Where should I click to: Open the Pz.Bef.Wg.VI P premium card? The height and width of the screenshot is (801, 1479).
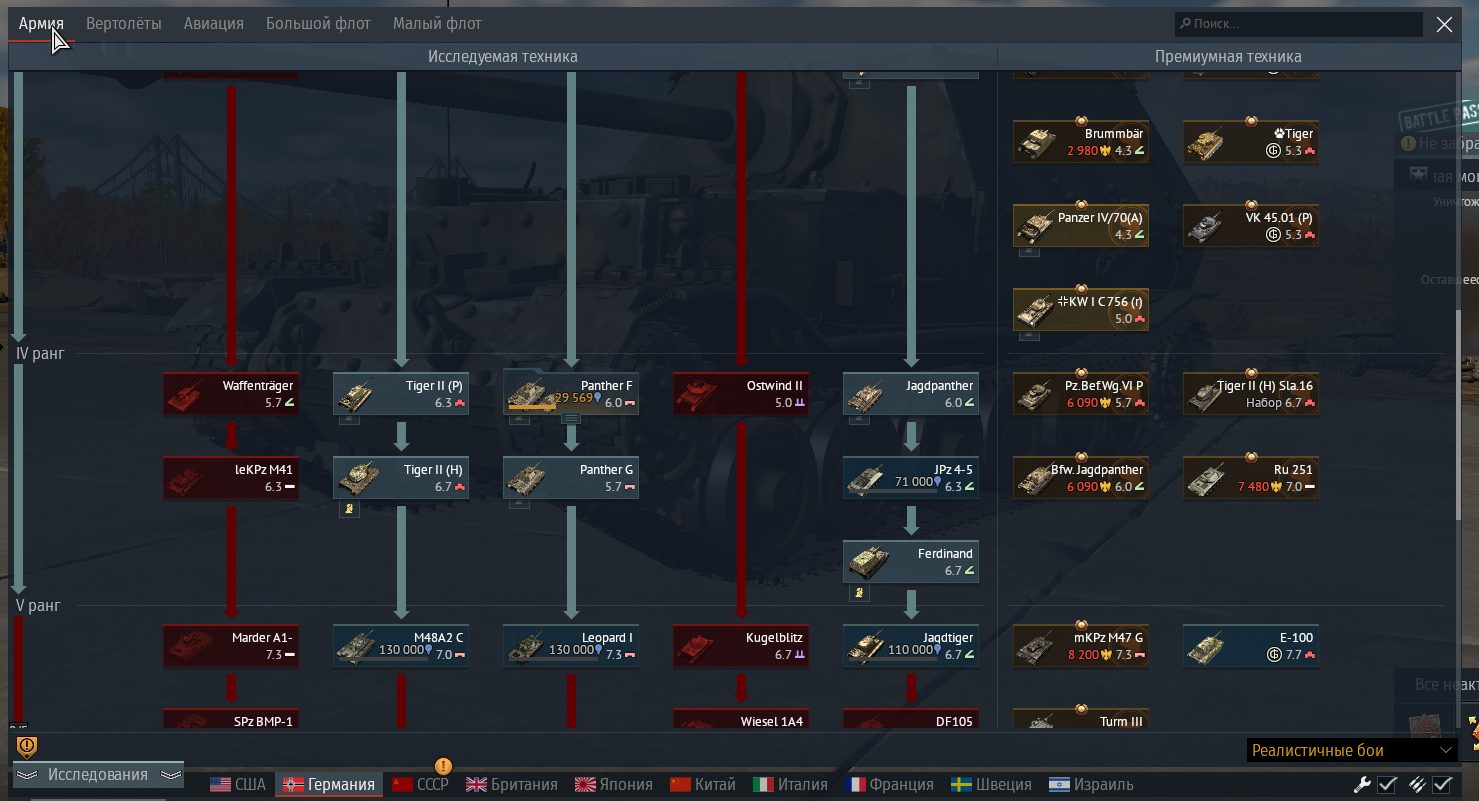tap(1081, 394)
